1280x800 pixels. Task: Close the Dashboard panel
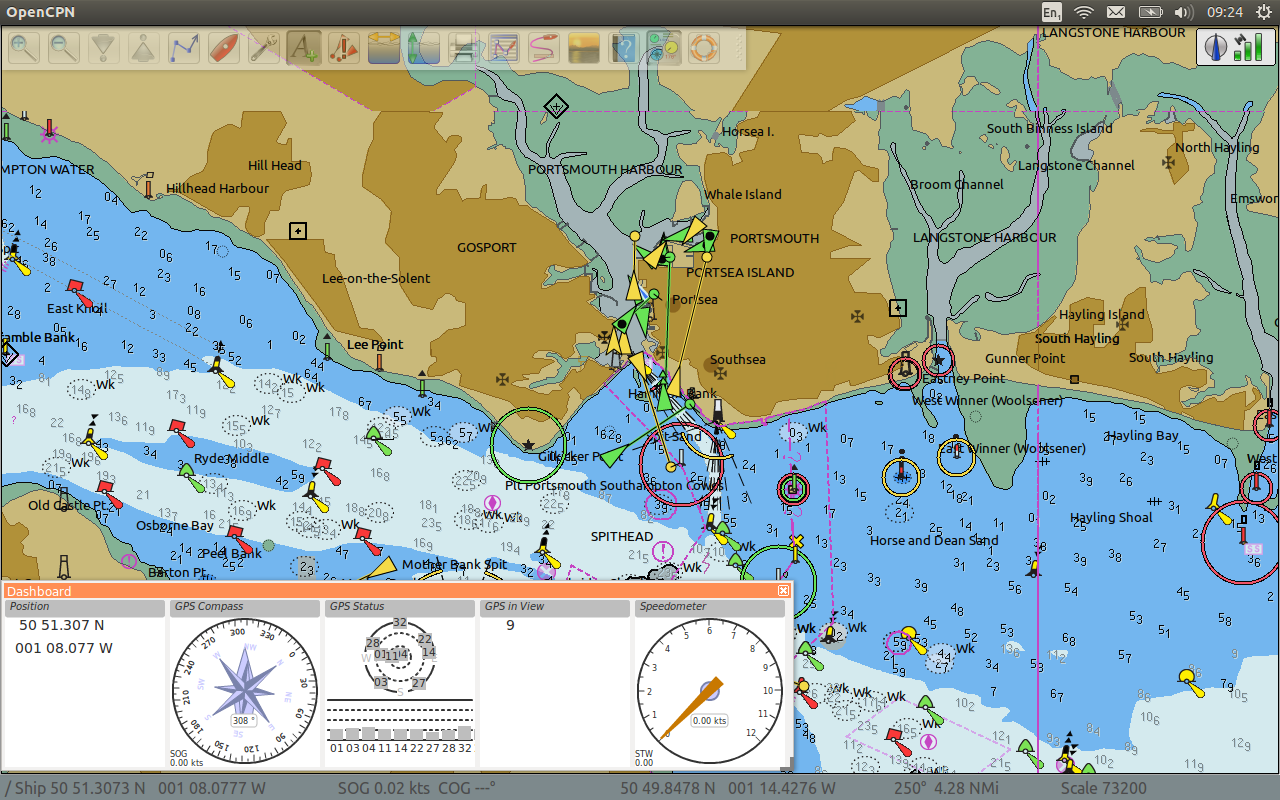pos(784,591)
